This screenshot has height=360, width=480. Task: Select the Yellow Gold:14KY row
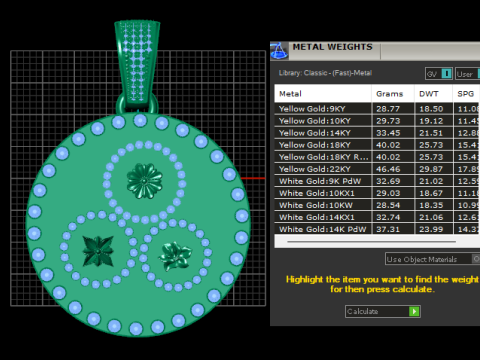pyautogui.click(x=377, y=133)
